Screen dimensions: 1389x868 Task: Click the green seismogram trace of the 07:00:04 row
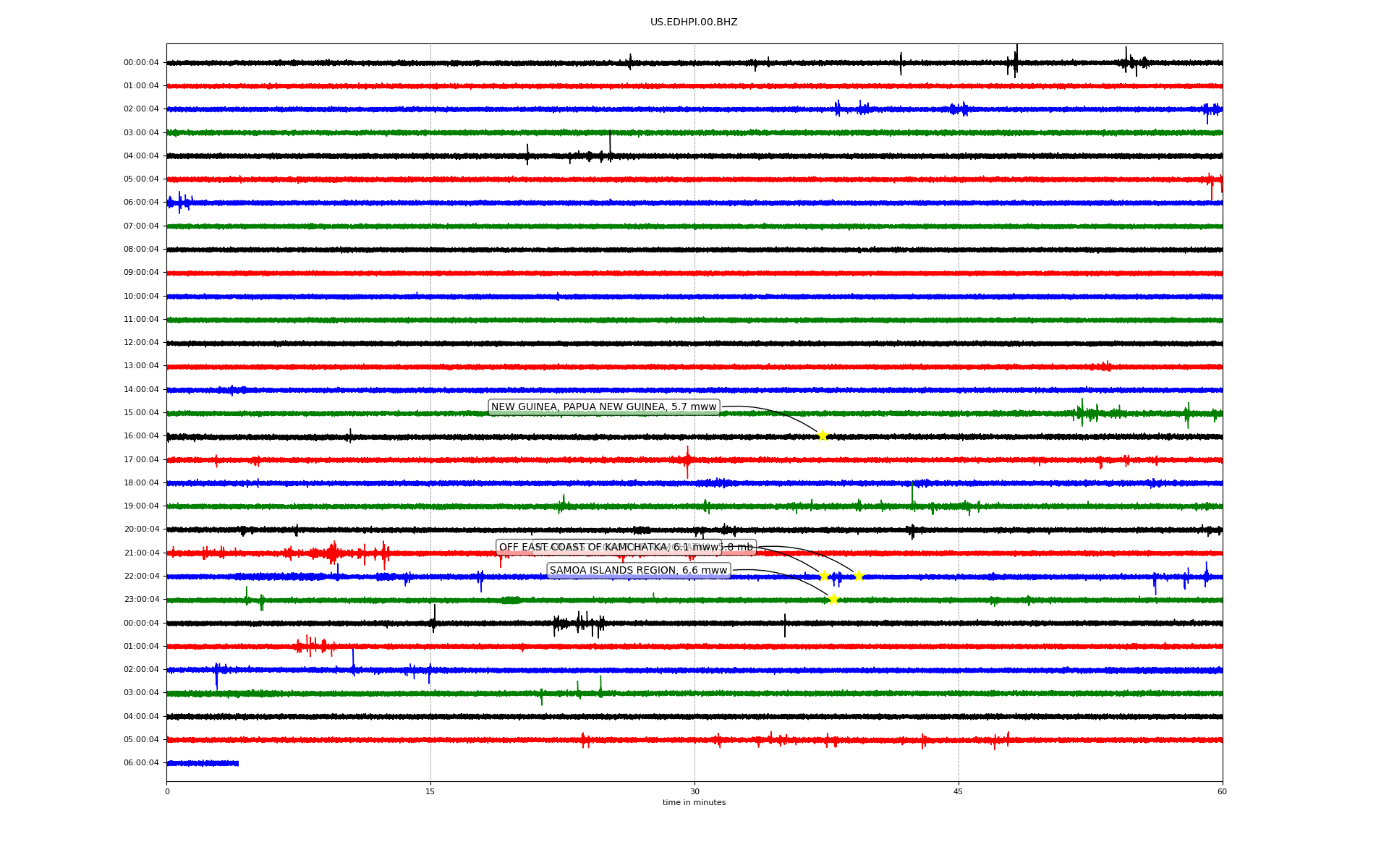pos(694,226)
